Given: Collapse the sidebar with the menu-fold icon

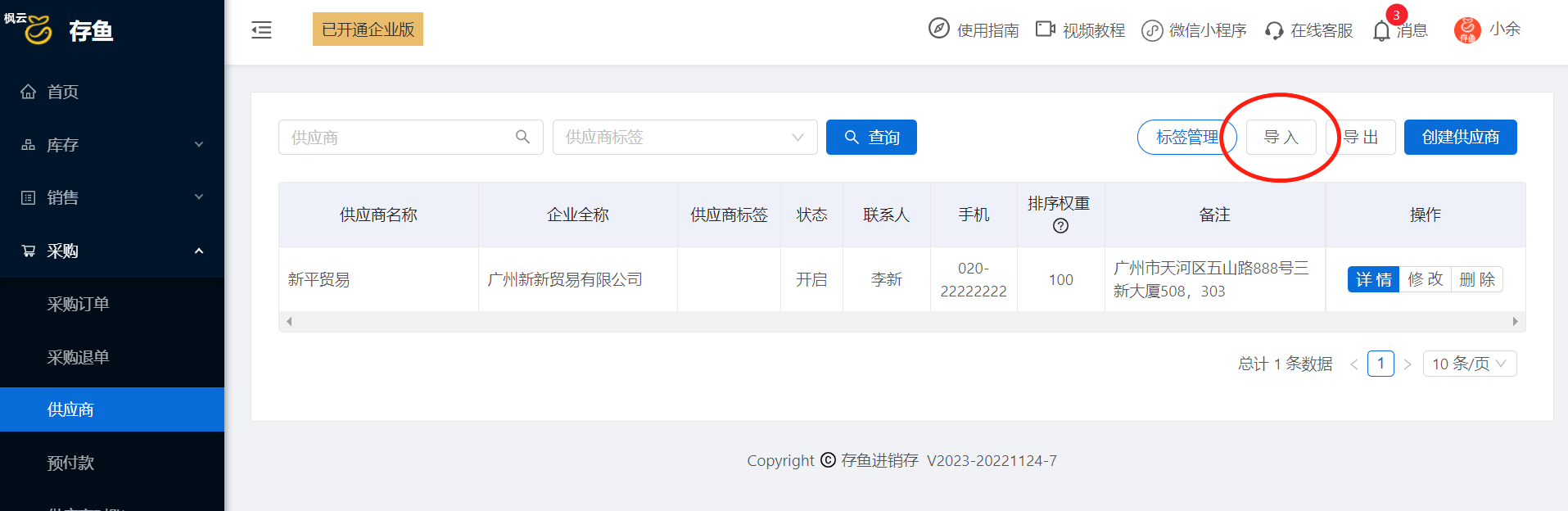Looking at the screenshot, I should 261,30.
